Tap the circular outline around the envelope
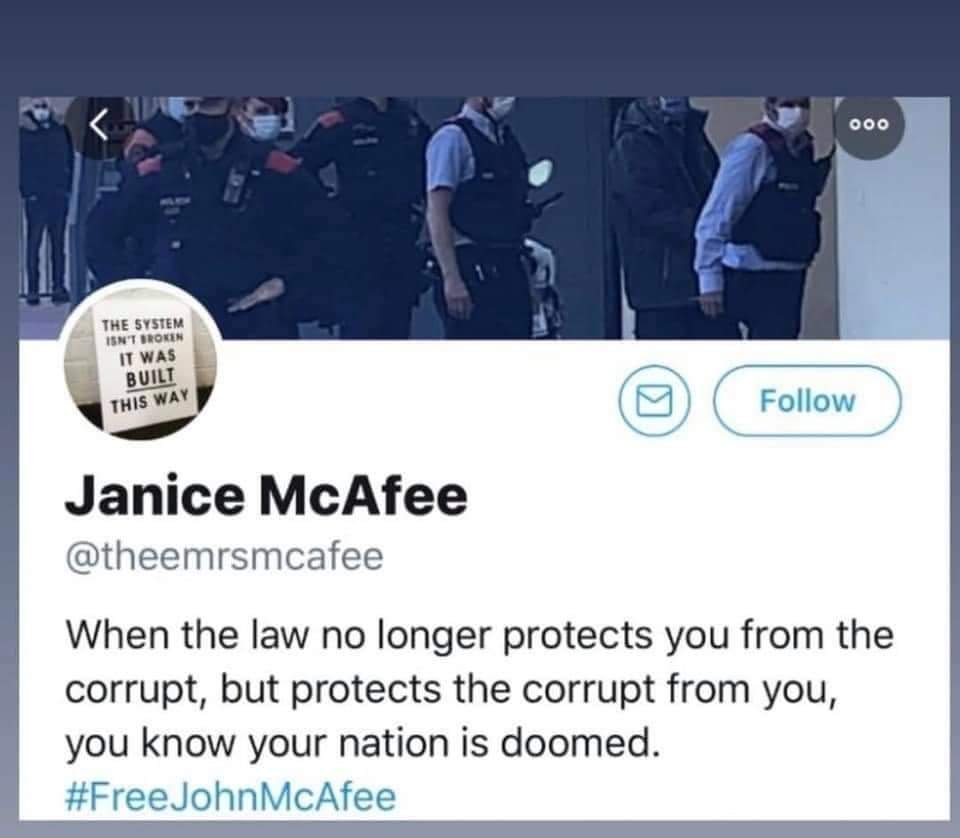960x838 pixels. tap(653, 401)
